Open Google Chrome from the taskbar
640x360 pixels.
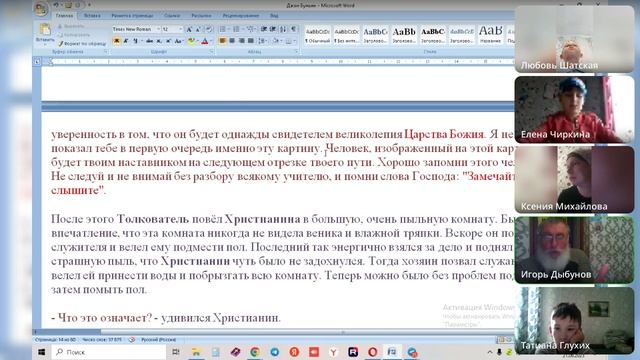pos(255,352)
